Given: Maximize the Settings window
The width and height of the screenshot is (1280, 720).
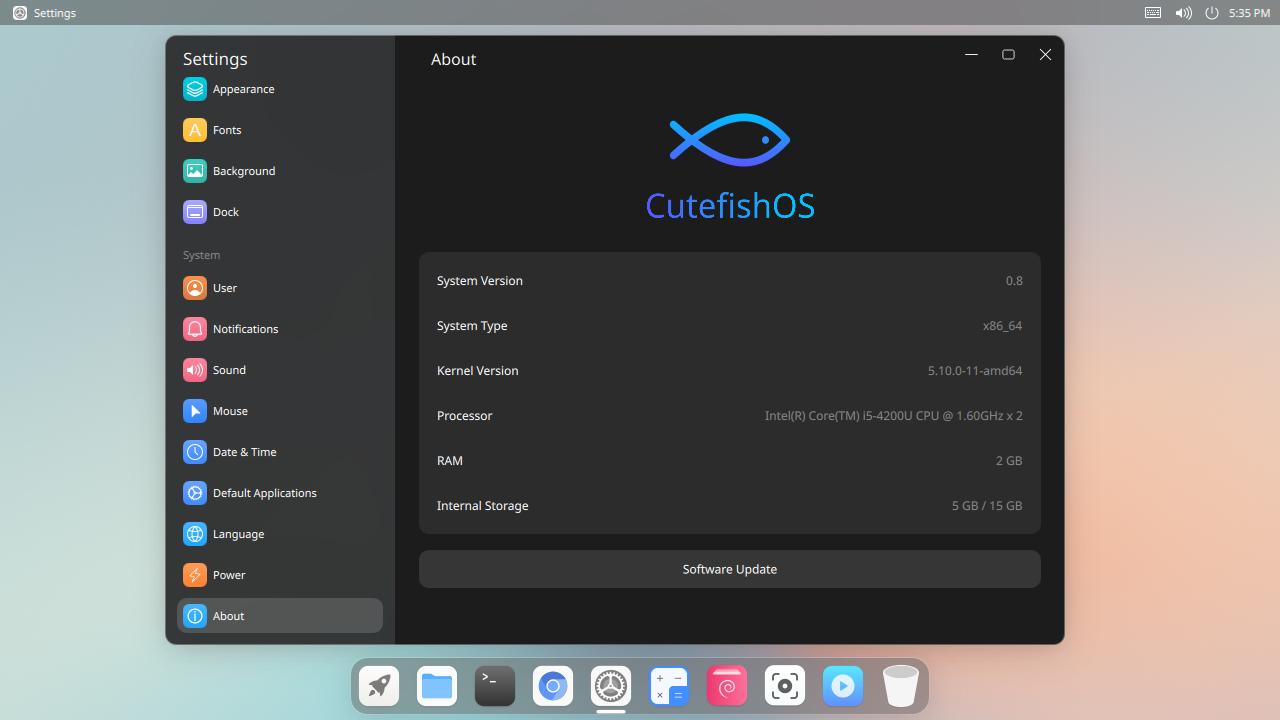Looking at the screenshot, I should coord(1008,55).
